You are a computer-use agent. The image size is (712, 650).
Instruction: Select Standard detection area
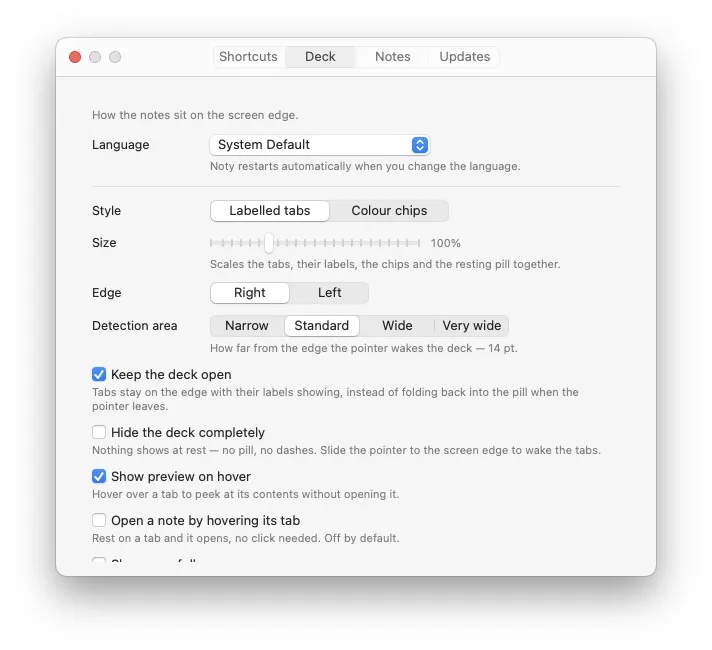pos(321,326)
